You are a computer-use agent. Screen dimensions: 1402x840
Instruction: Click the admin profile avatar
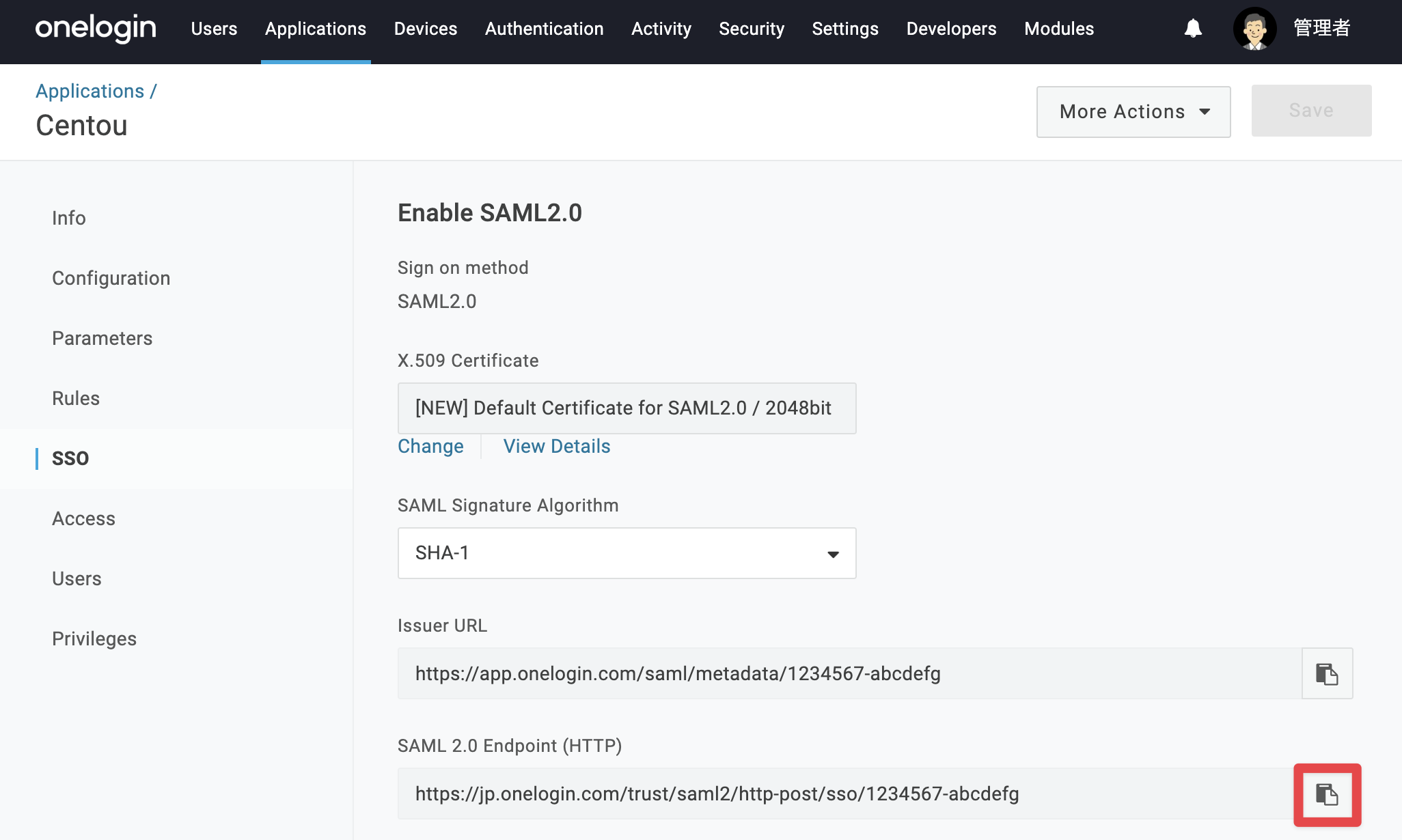click(x=1254, y=29)
